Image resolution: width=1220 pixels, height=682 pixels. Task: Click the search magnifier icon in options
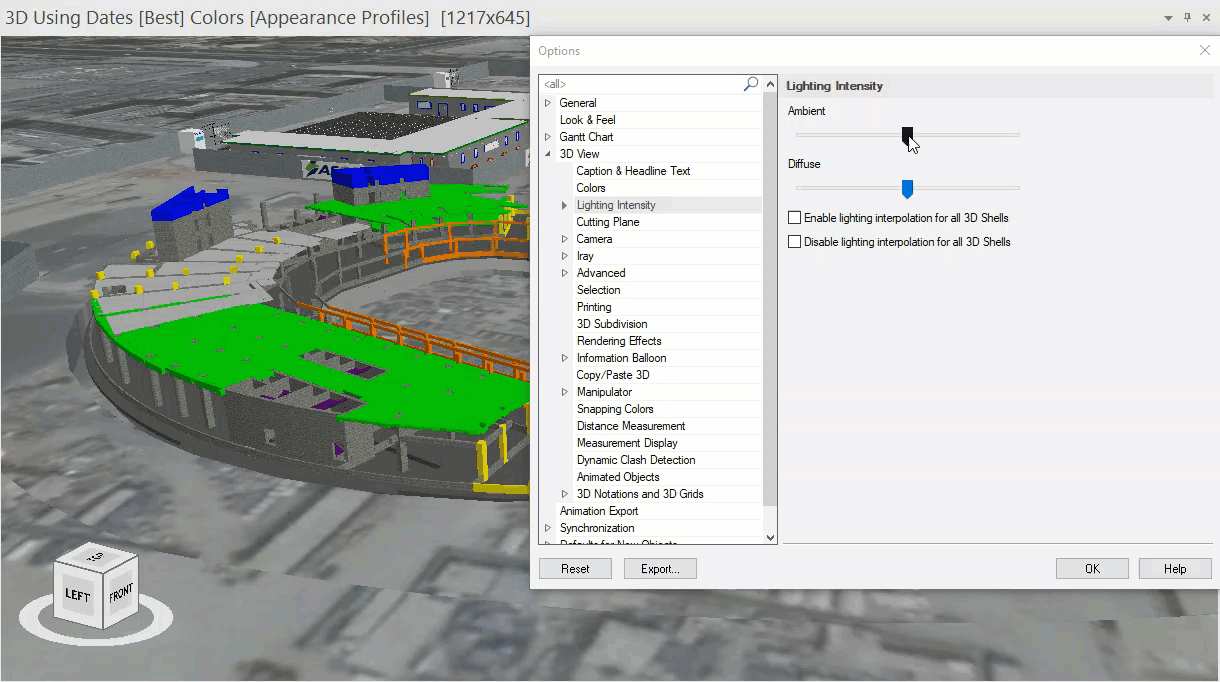pyautogui.click(x=751, y=85)
